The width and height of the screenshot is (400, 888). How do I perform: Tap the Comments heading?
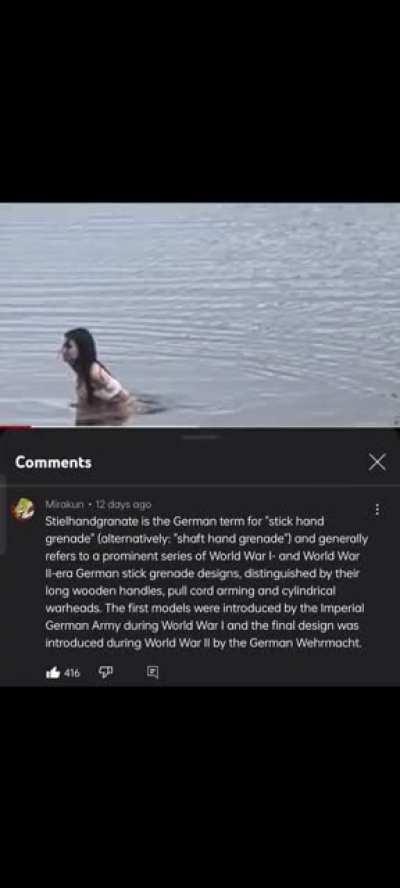(53, 462)
